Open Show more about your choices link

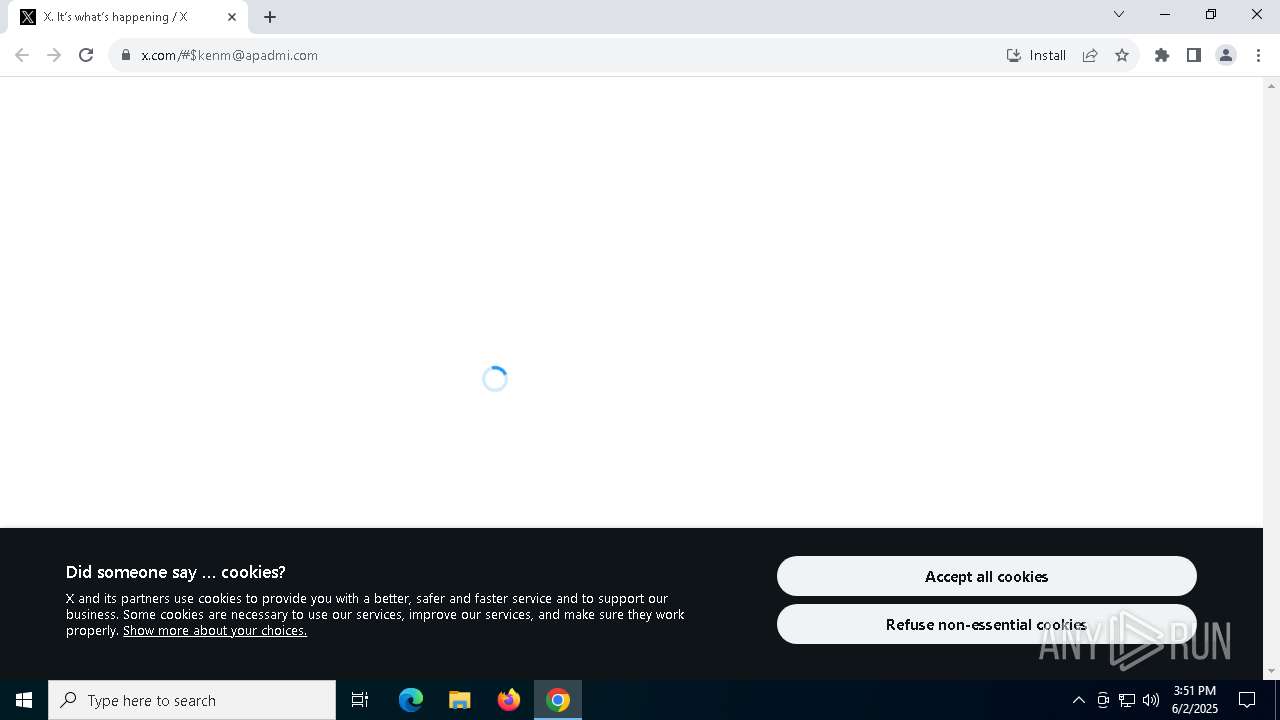coord(215,631)
